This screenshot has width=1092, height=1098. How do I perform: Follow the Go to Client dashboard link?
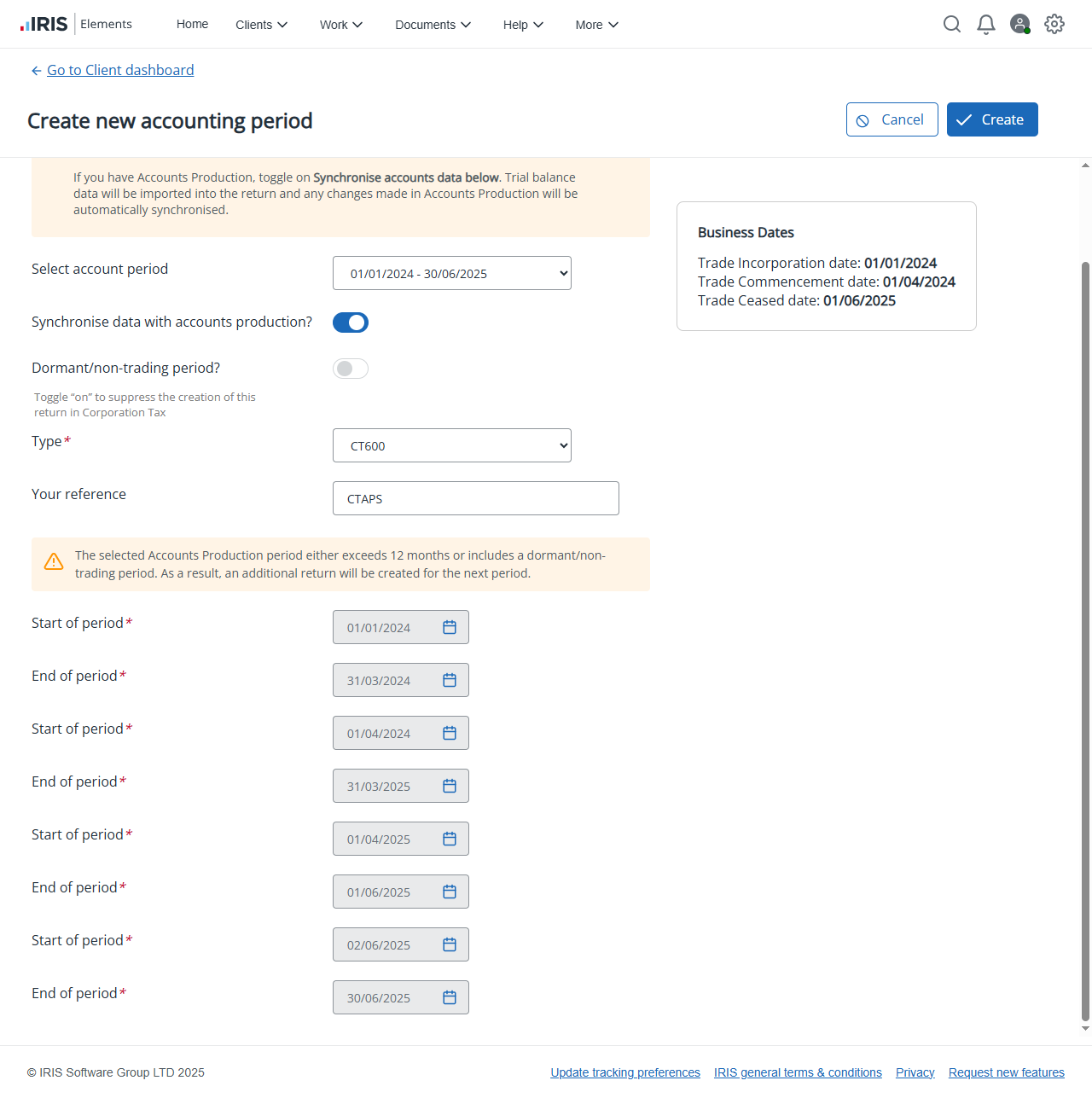coord(120,70)
